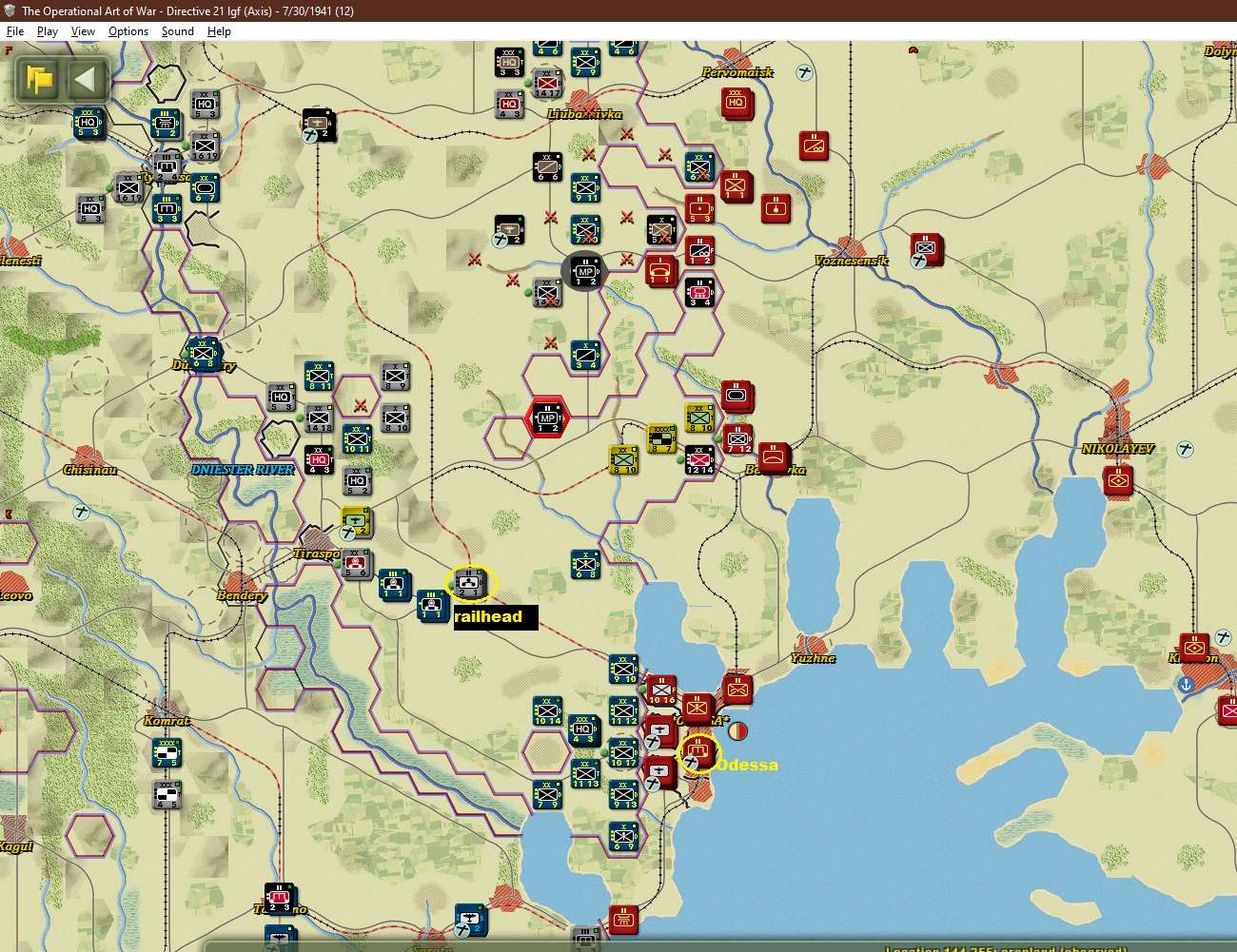
Task: Click the Chisinau city label
Action: click(x=89, y=470)
